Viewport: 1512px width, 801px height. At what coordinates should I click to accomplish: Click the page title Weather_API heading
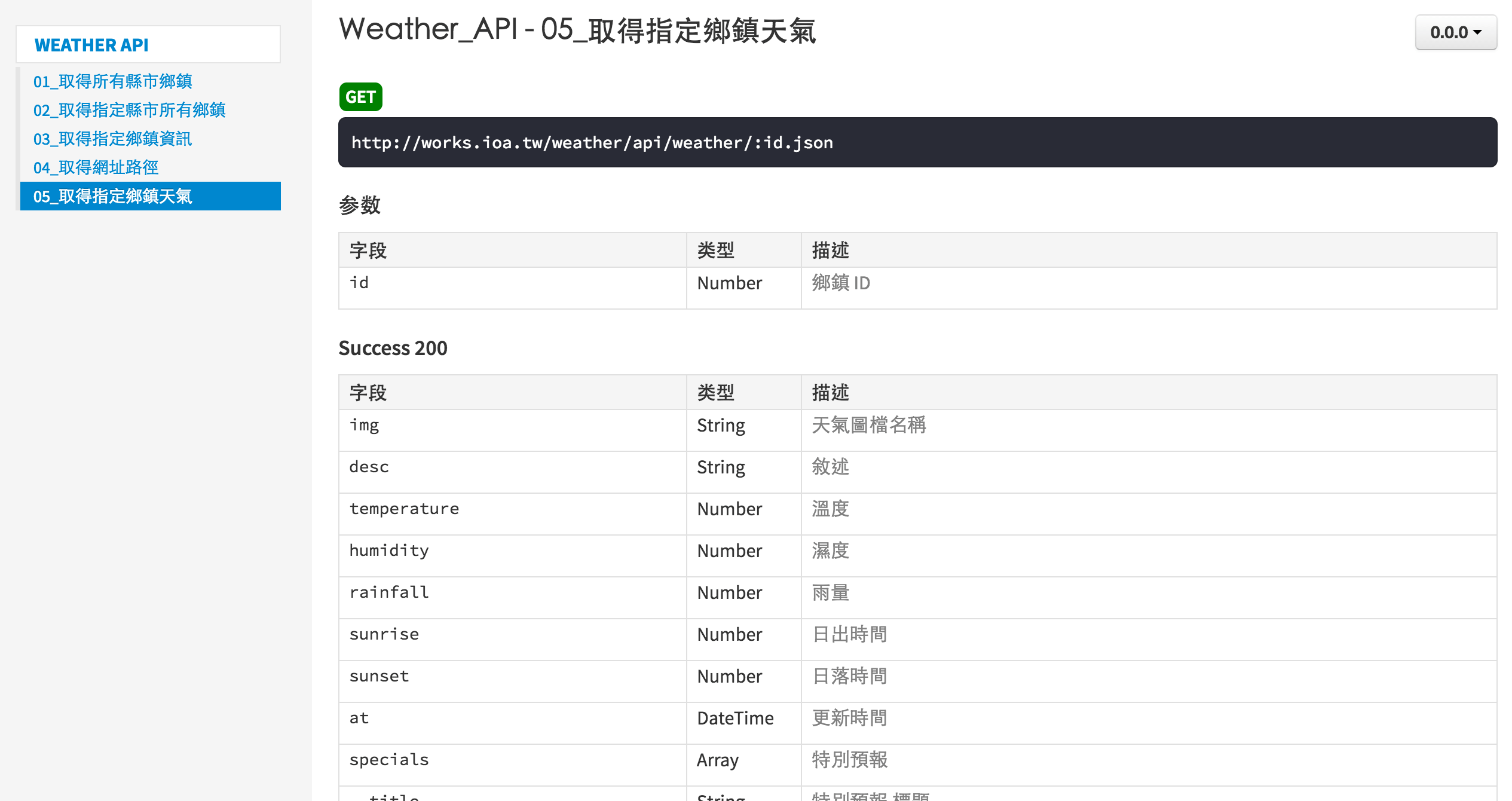pos(577,30)
